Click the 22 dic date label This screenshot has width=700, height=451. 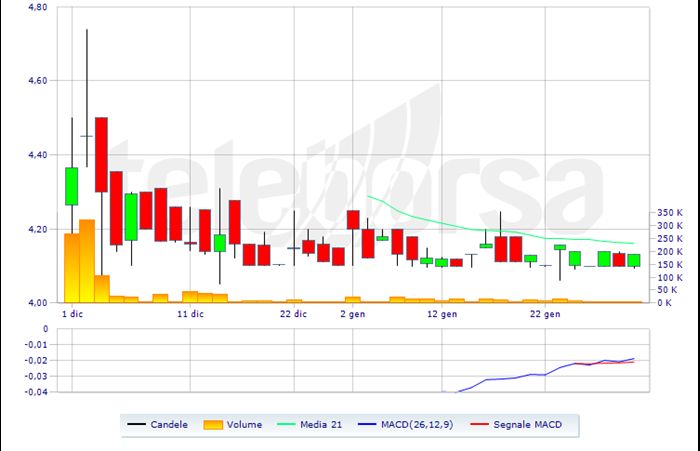point(293,314)
